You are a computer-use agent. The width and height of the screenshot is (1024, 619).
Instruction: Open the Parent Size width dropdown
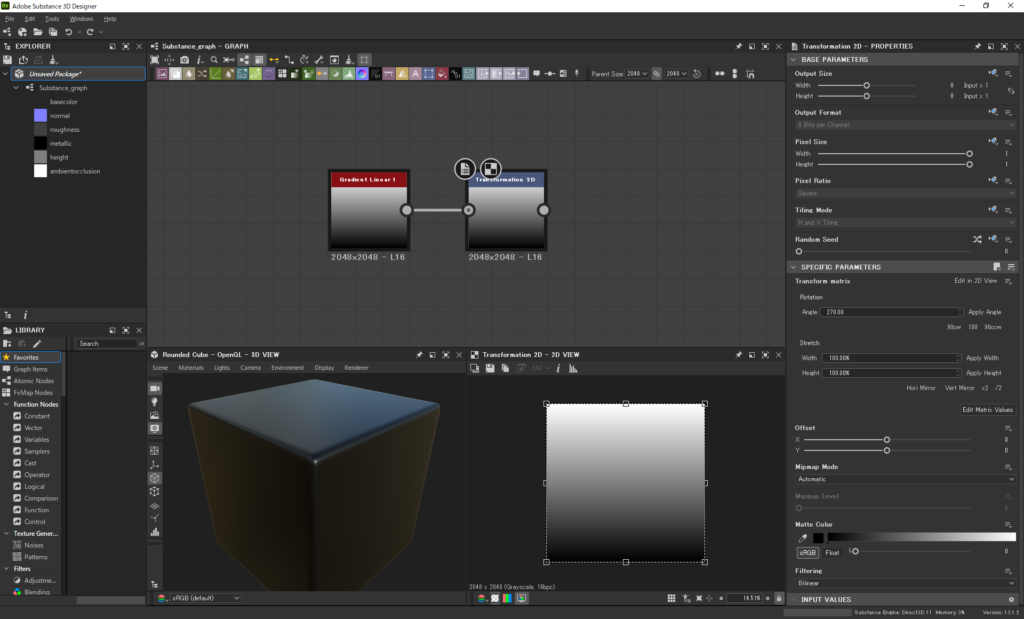point(637,74)
